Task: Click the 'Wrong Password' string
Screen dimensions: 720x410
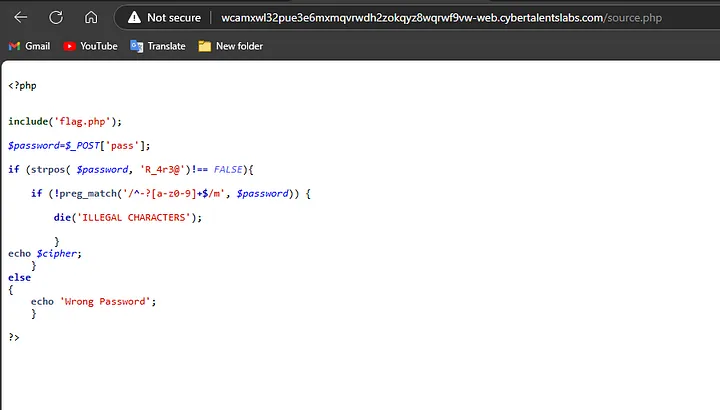Action: 105,301
